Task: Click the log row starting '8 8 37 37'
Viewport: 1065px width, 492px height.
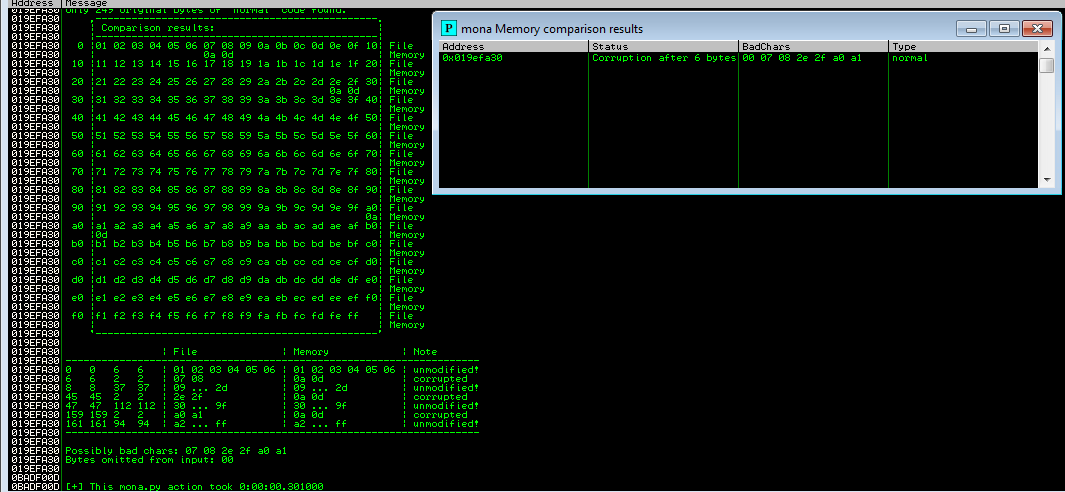Action: [272, 387]
